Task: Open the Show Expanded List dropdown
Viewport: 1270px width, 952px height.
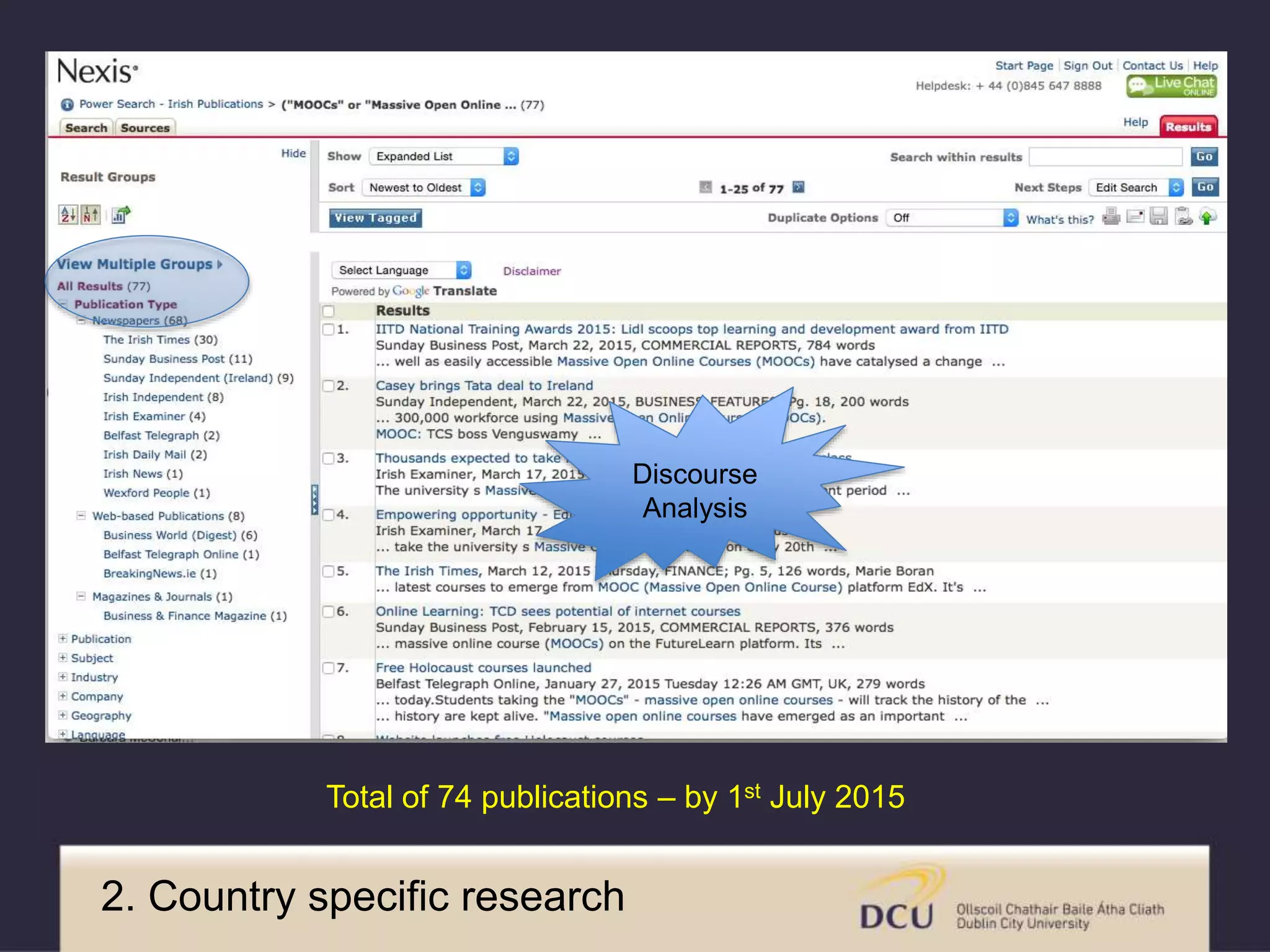Action: point(443,156)
